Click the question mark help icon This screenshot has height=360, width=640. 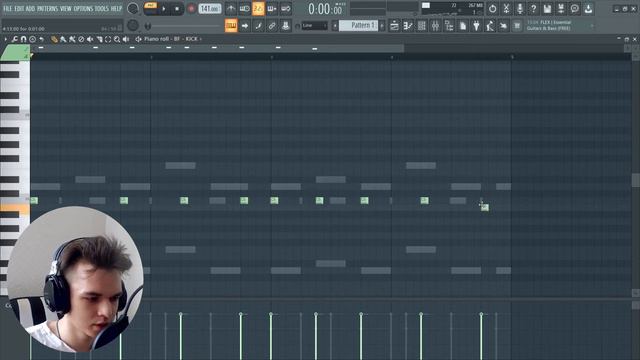click(x=533, y=9)
